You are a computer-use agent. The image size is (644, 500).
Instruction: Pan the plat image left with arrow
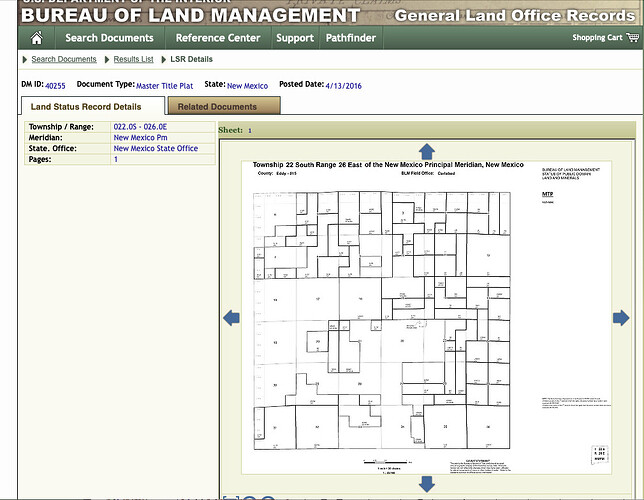(231, 318)
